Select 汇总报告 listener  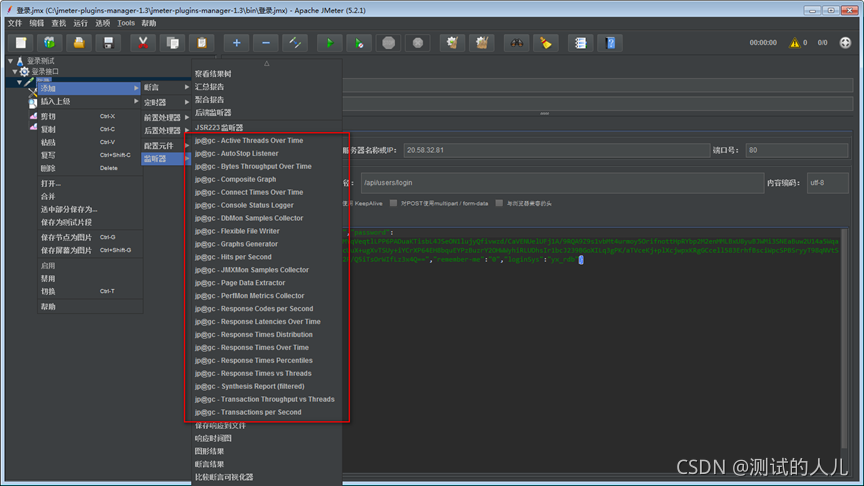point(267,87)
